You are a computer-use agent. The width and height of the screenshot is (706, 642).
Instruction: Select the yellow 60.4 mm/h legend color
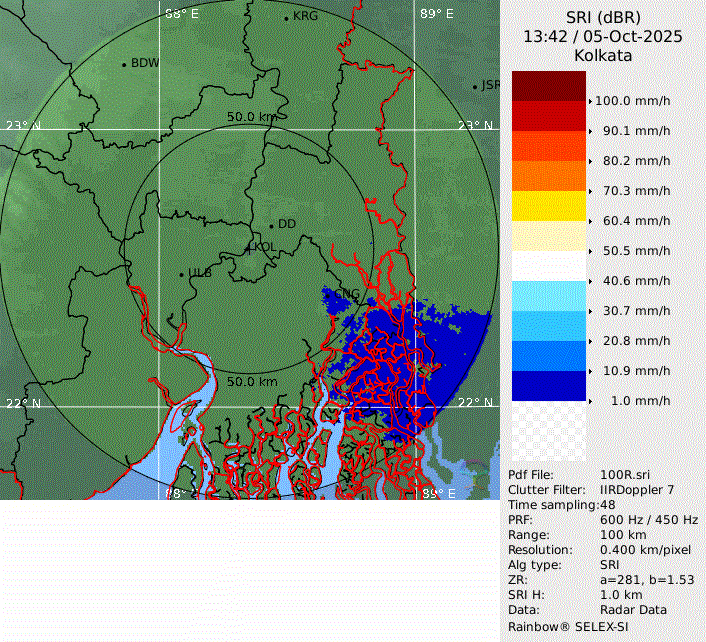(548, 206)
